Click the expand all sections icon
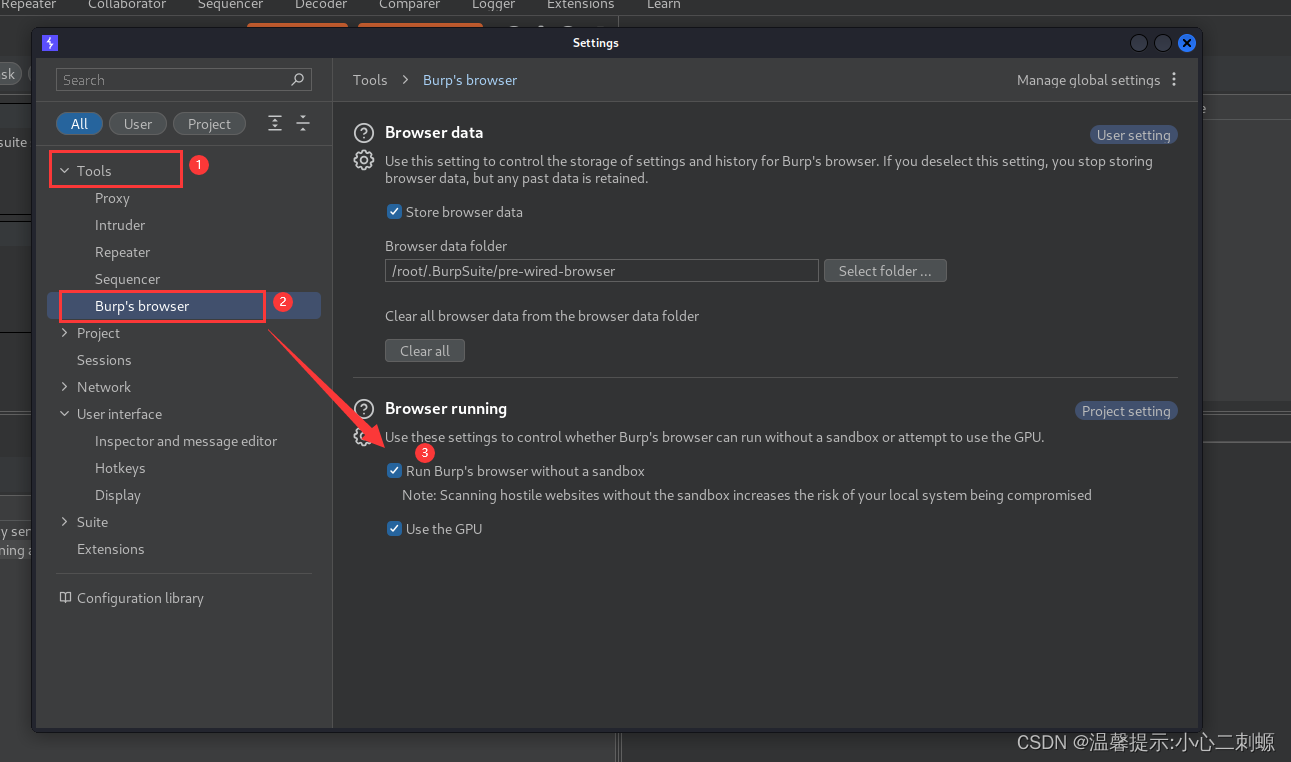This screenshot has width=1291, height=762. pos(275,124)
